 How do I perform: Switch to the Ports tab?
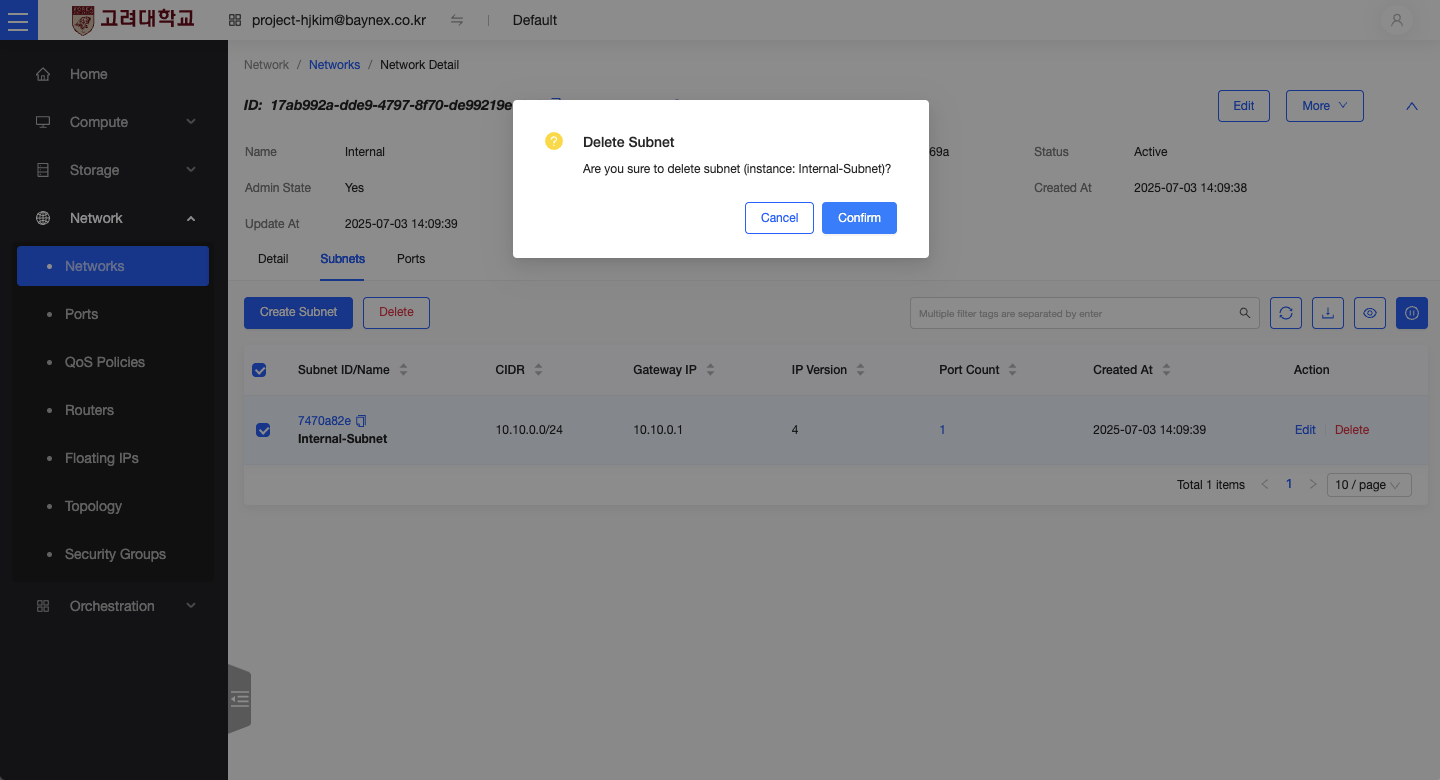[x=411, y=259]
